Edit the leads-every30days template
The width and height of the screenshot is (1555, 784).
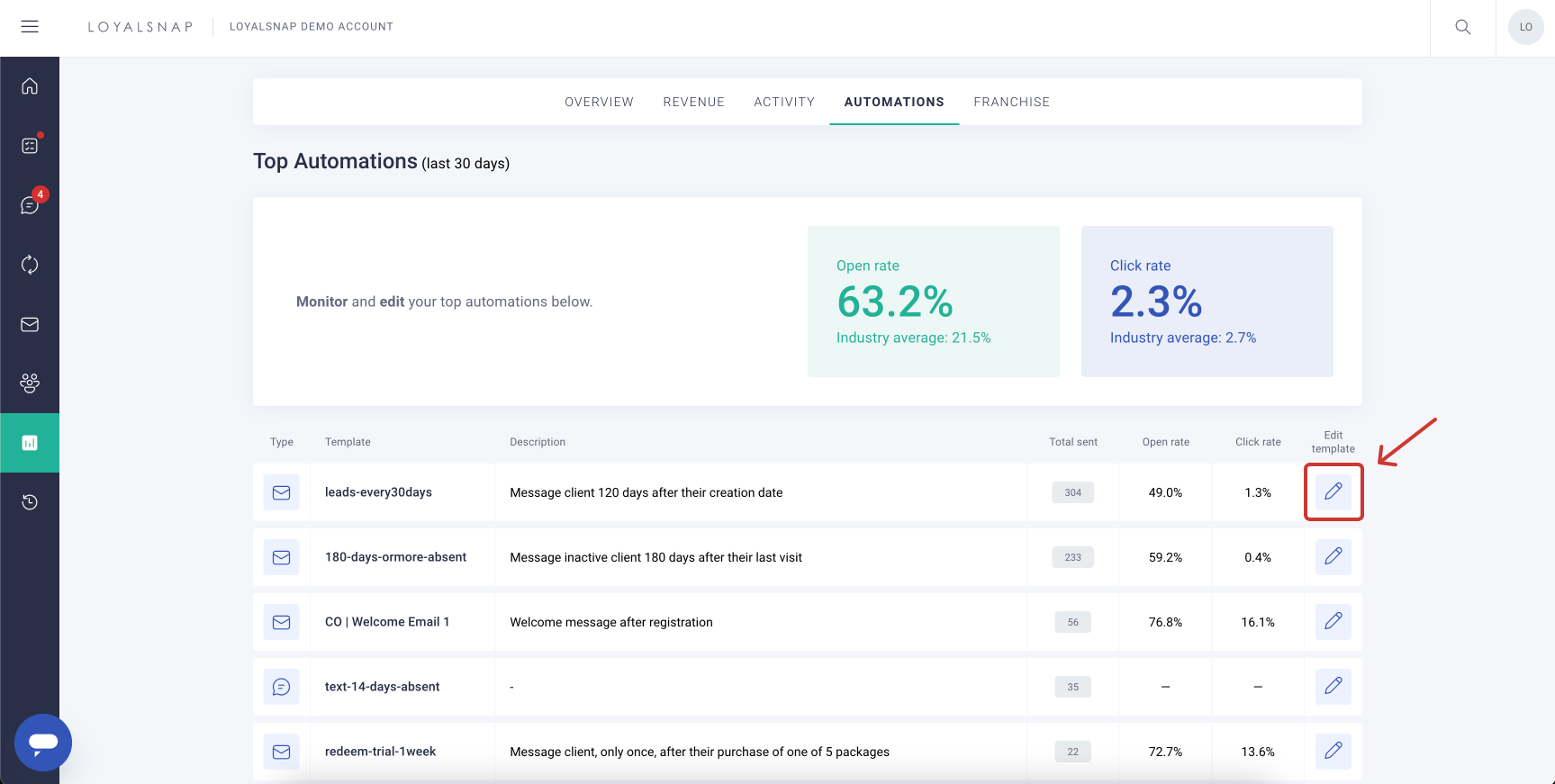coord(1333,491)
